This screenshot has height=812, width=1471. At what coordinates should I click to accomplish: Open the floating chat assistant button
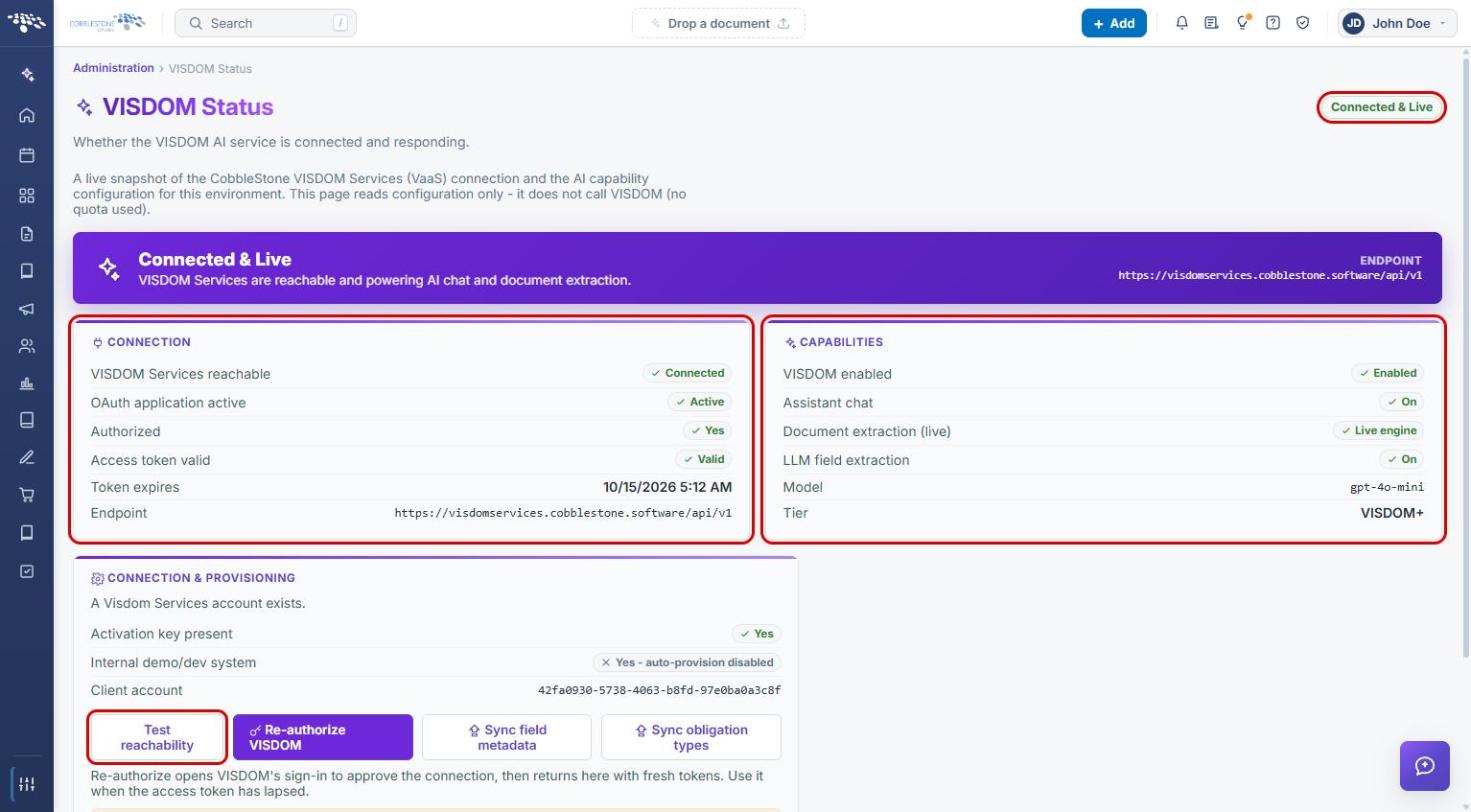tap(1425, 766)
